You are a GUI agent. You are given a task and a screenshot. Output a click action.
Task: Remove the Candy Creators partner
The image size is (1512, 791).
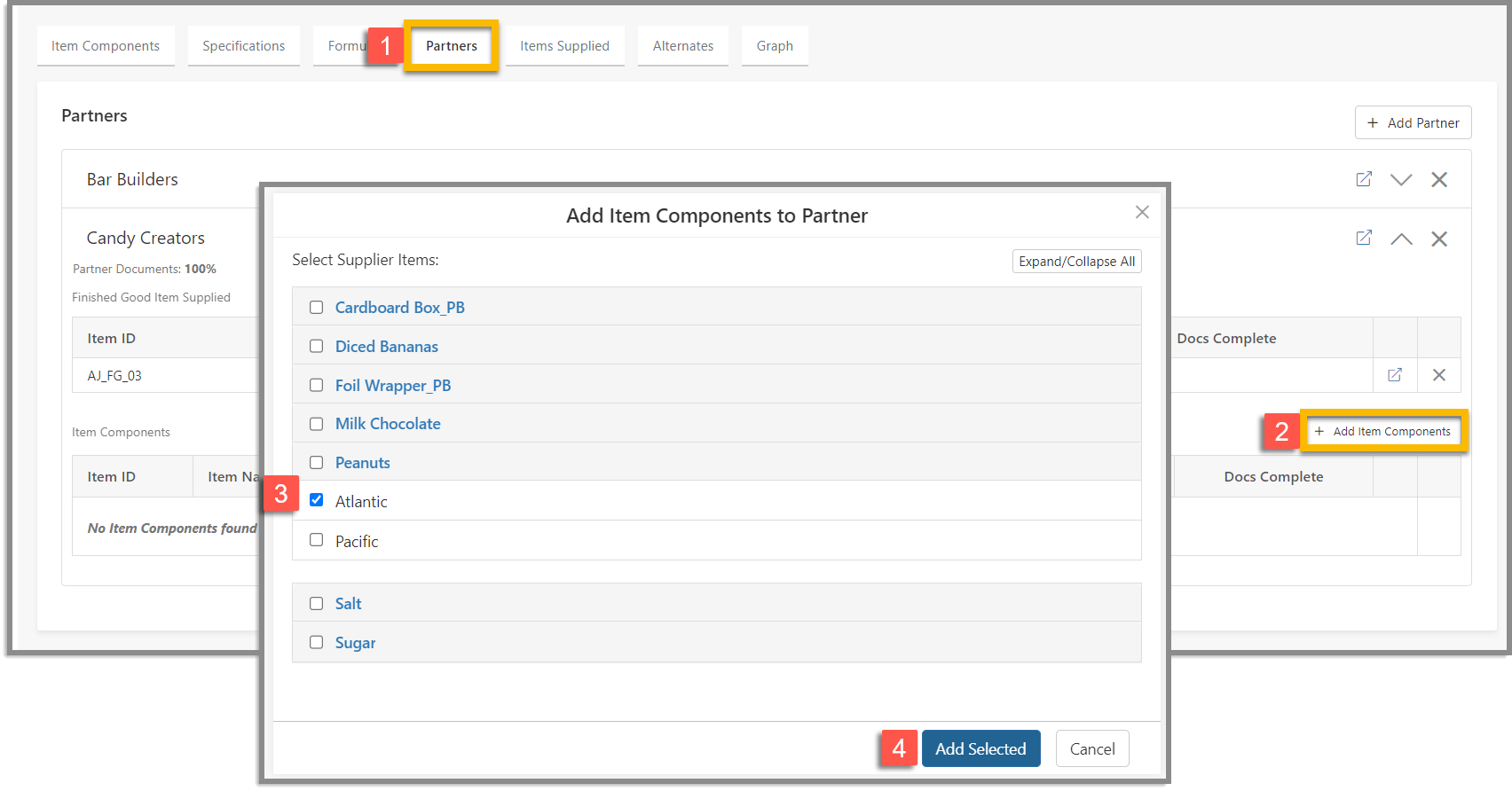click(1439, 239)
